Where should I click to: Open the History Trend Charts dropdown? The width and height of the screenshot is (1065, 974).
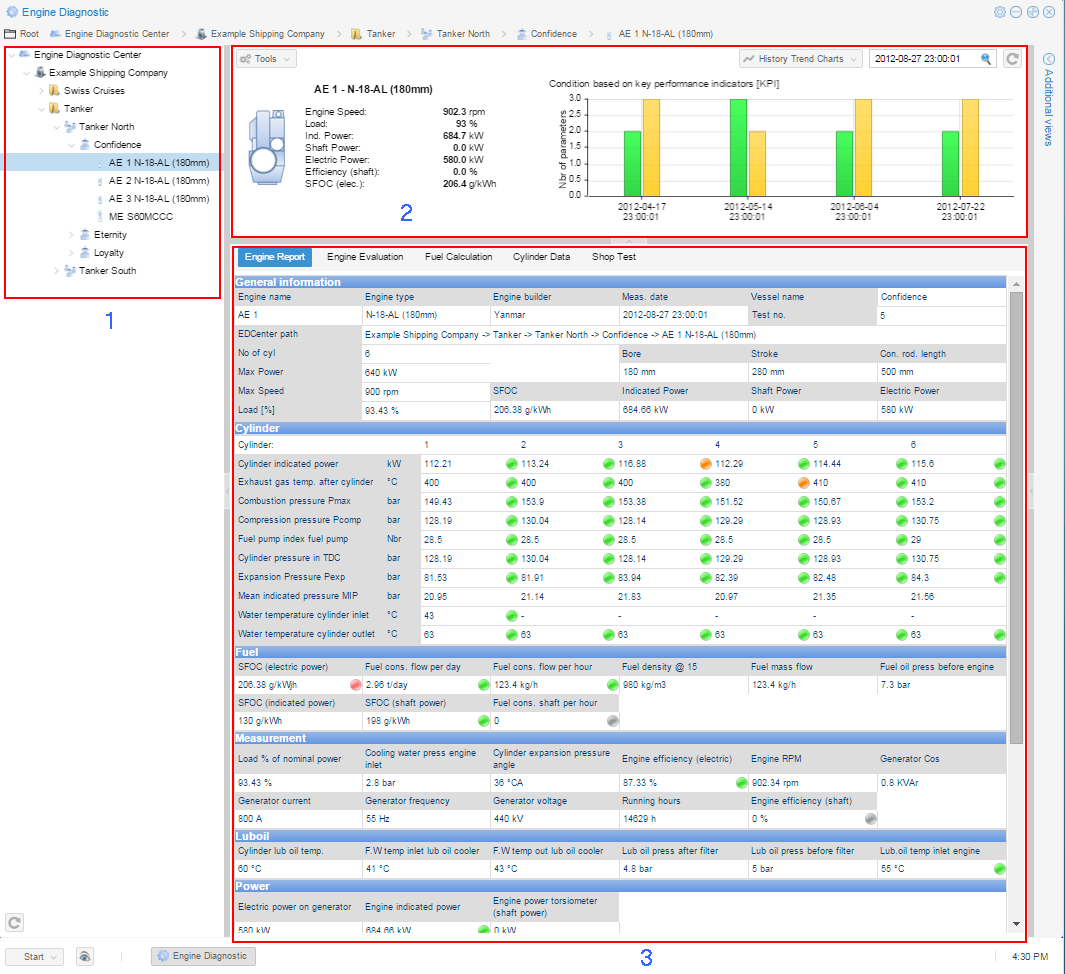click(x=800, y=59)
